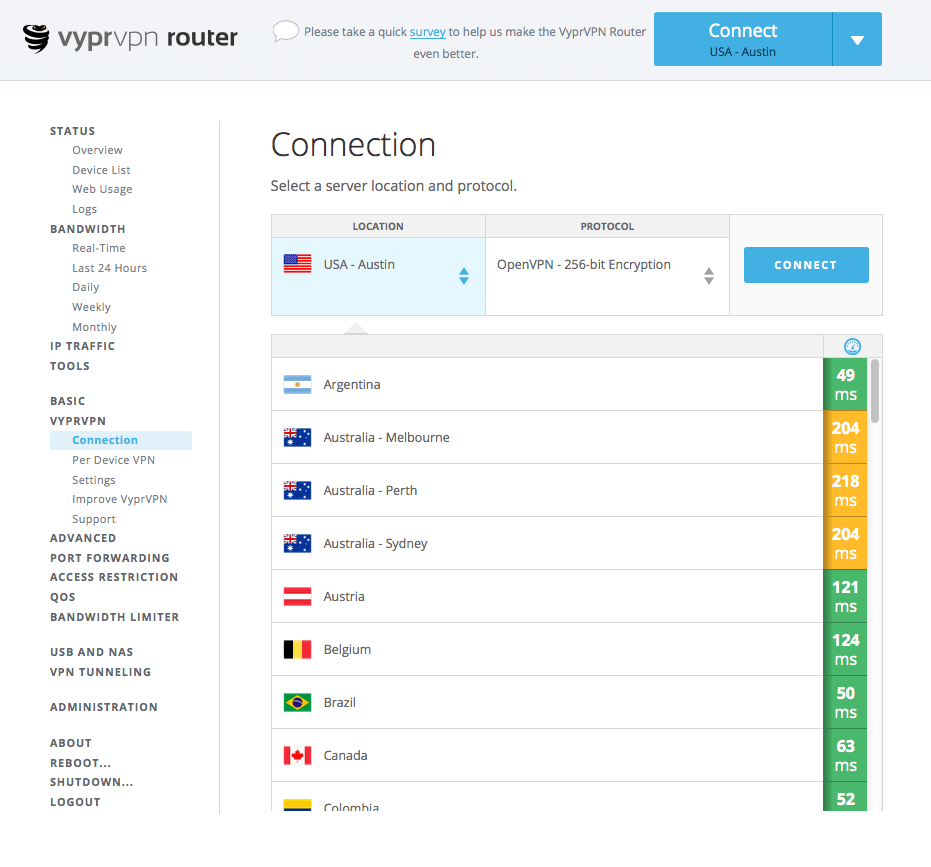931x867 pixels.
Task: Open ACCESS RESTRICTION section
Action: (114, 577)
